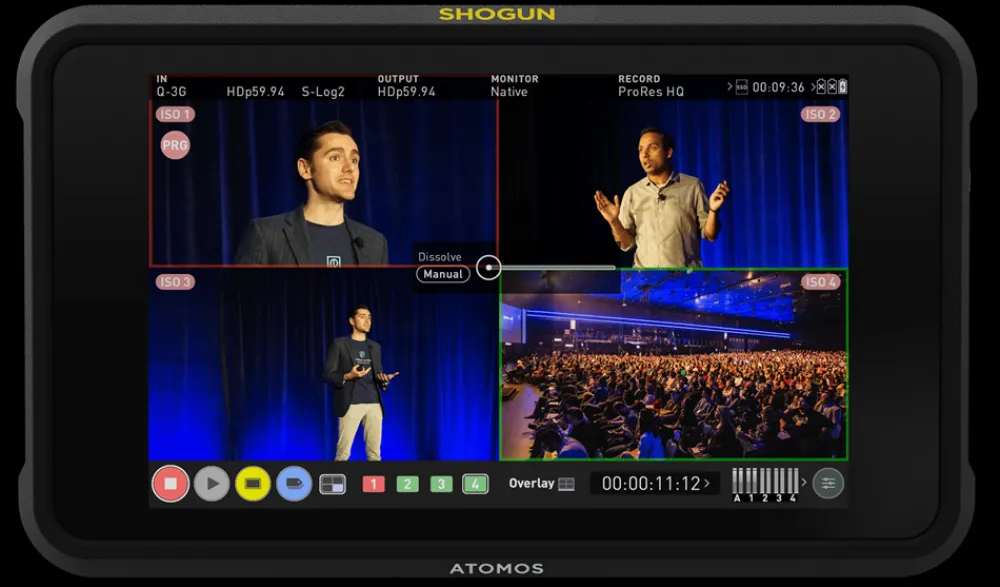Tap the blue tag button

pos(294,484)
